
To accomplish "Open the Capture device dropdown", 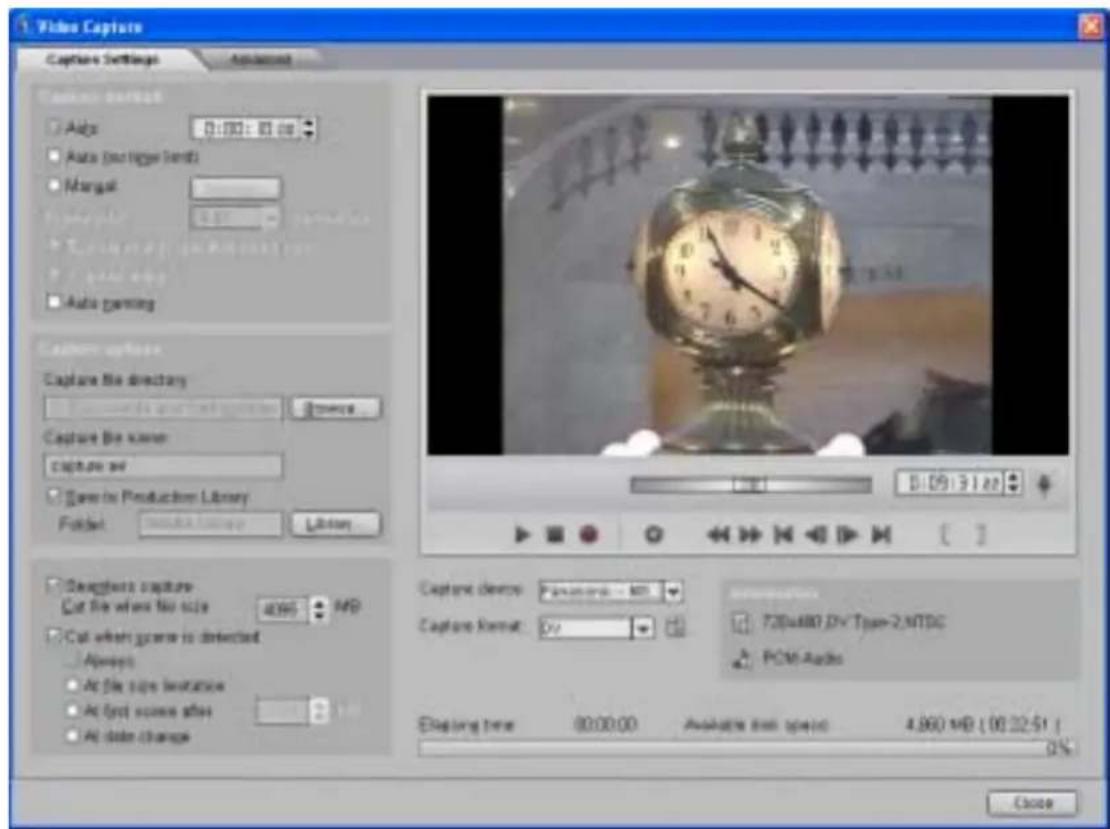I will (x=674, y=591).
